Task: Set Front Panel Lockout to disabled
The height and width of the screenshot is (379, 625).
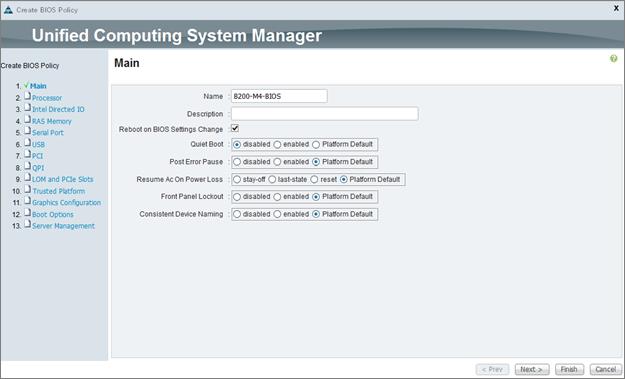Action: point(237,197)
